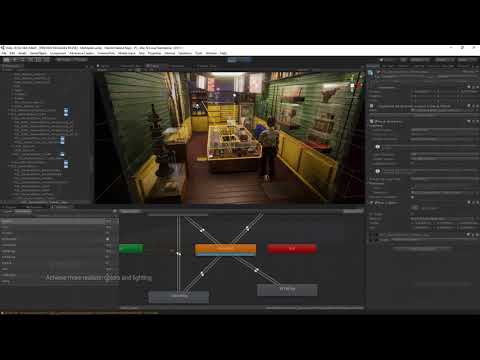Click the highlighted Play button
This screenshot has width=480, height=360.
pos(232,60)
